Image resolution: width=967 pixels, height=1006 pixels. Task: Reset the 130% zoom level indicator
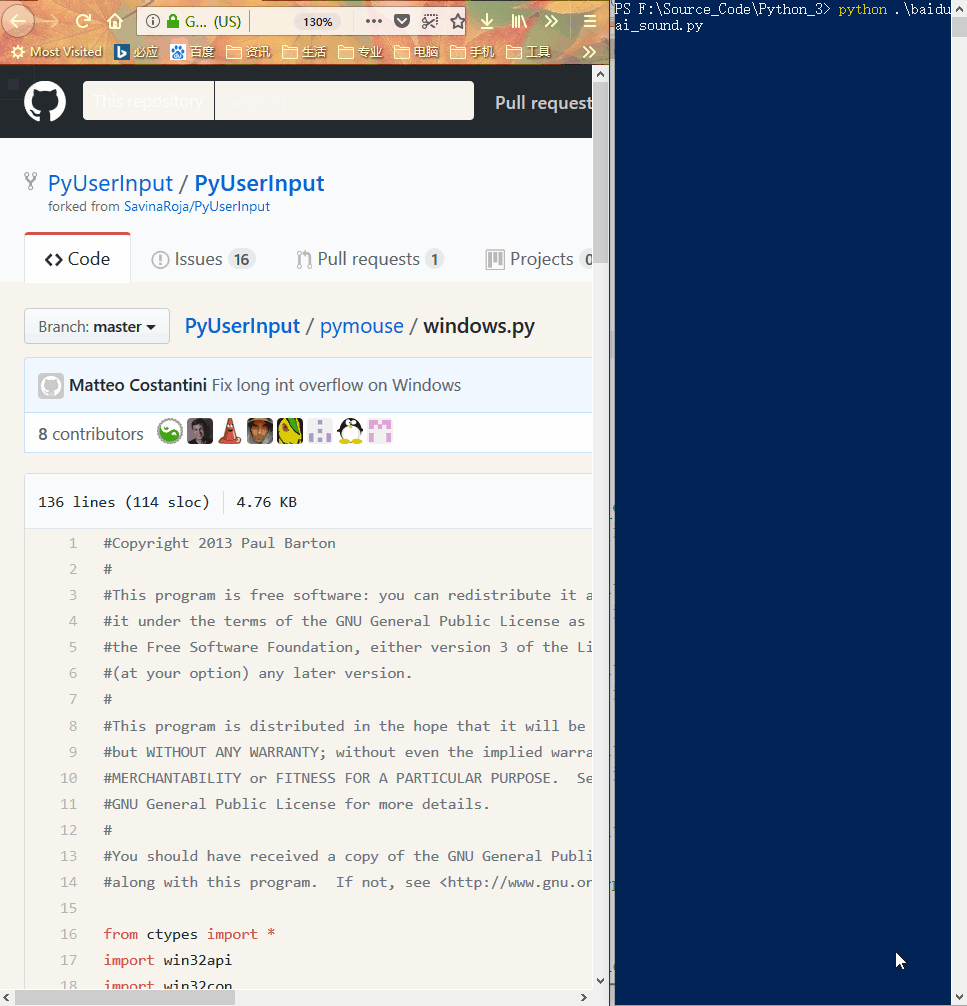click(x=318, y=22)
